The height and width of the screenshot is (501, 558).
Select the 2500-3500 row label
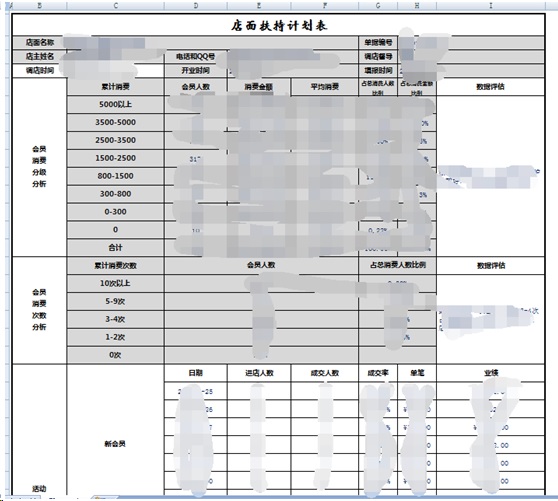click(115, 140)
